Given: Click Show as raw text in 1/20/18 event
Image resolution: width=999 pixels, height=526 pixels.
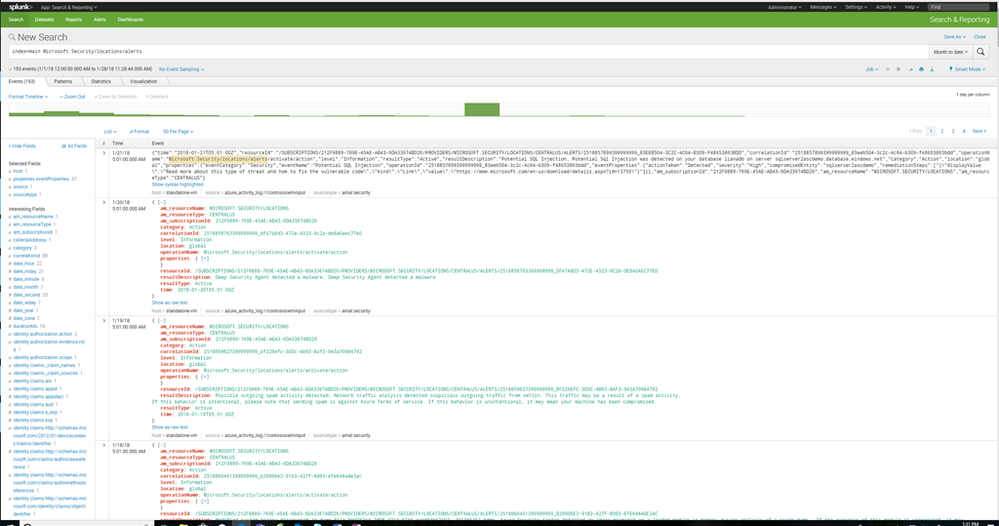Looking at the screenshot, I should pyautogui.click(x=169, y=303).
